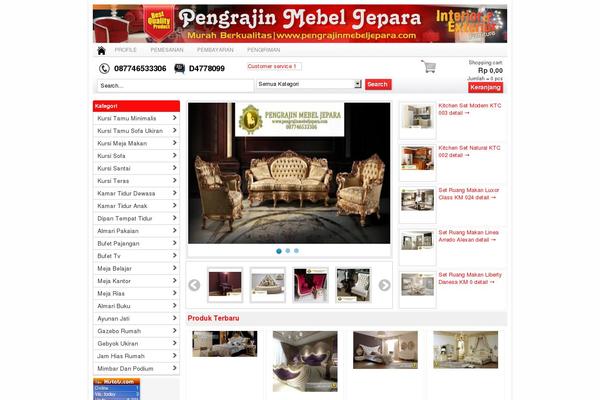Open the PENGIRIMAN menu item
The height and width of the screenshot is (400, 600).
[264, 50]
